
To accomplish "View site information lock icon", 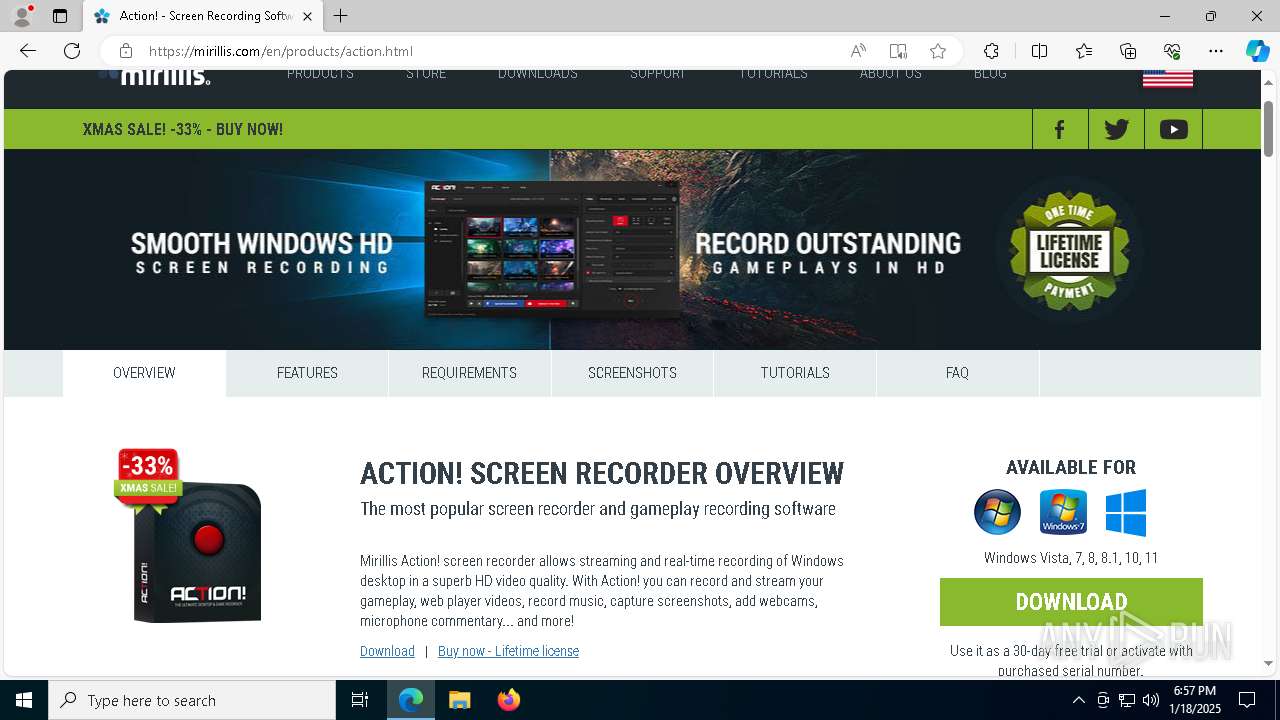I will coord(125,51).
